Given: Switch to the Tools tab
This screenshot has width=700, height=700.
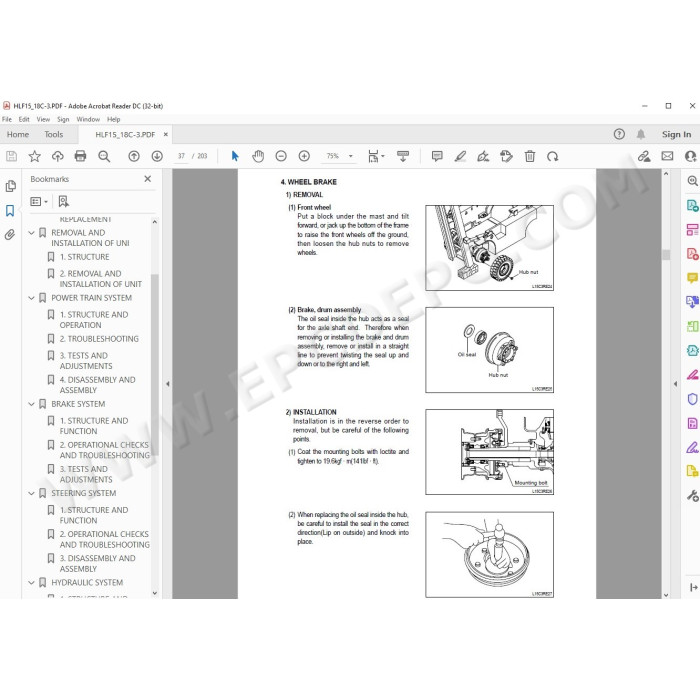Looking at the screenshot, I should pyautogui.click(x=54, y=134).
